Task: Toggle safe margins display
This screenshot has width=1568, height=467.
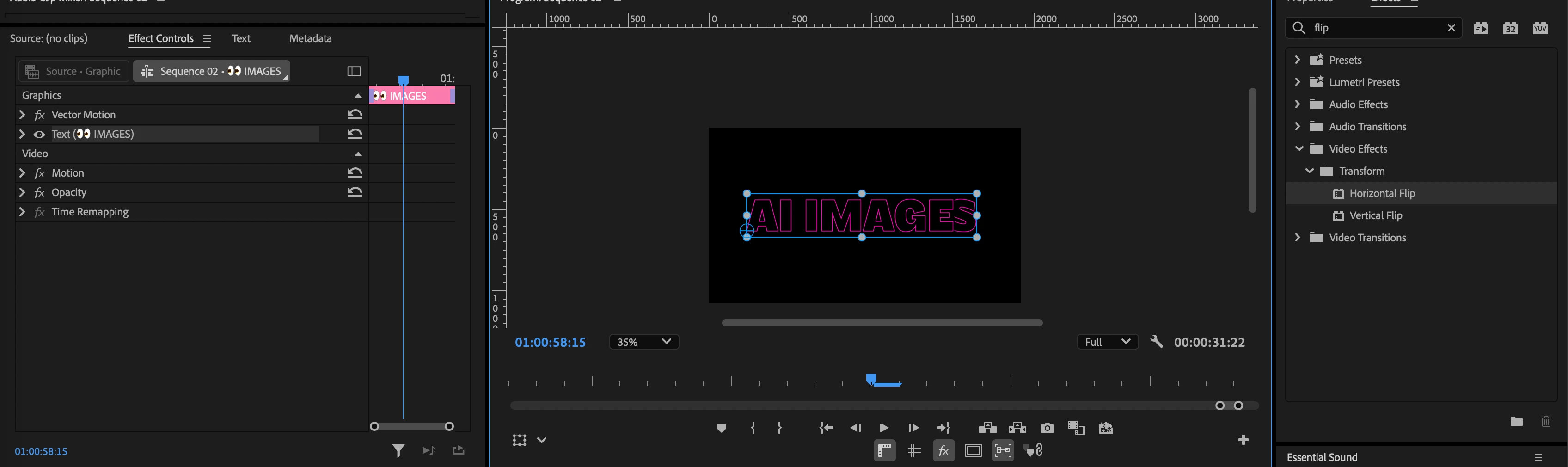Action: pyautogui.click(x=974, y=450)
